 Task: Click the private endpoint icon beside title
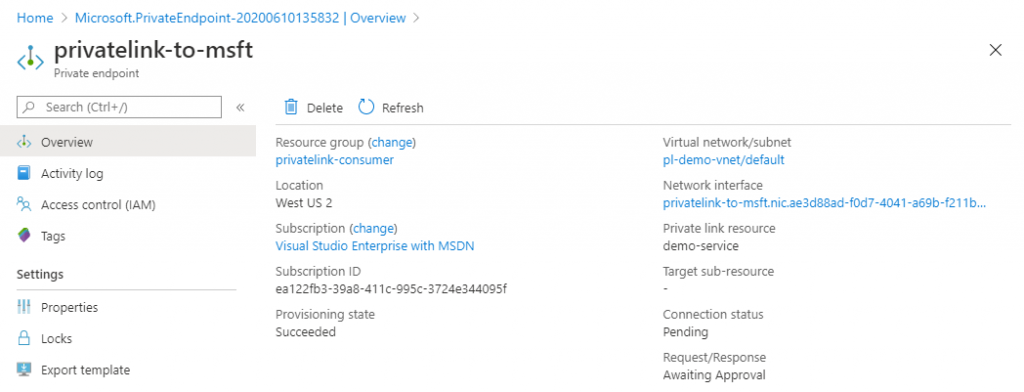(x=30, y=59)
